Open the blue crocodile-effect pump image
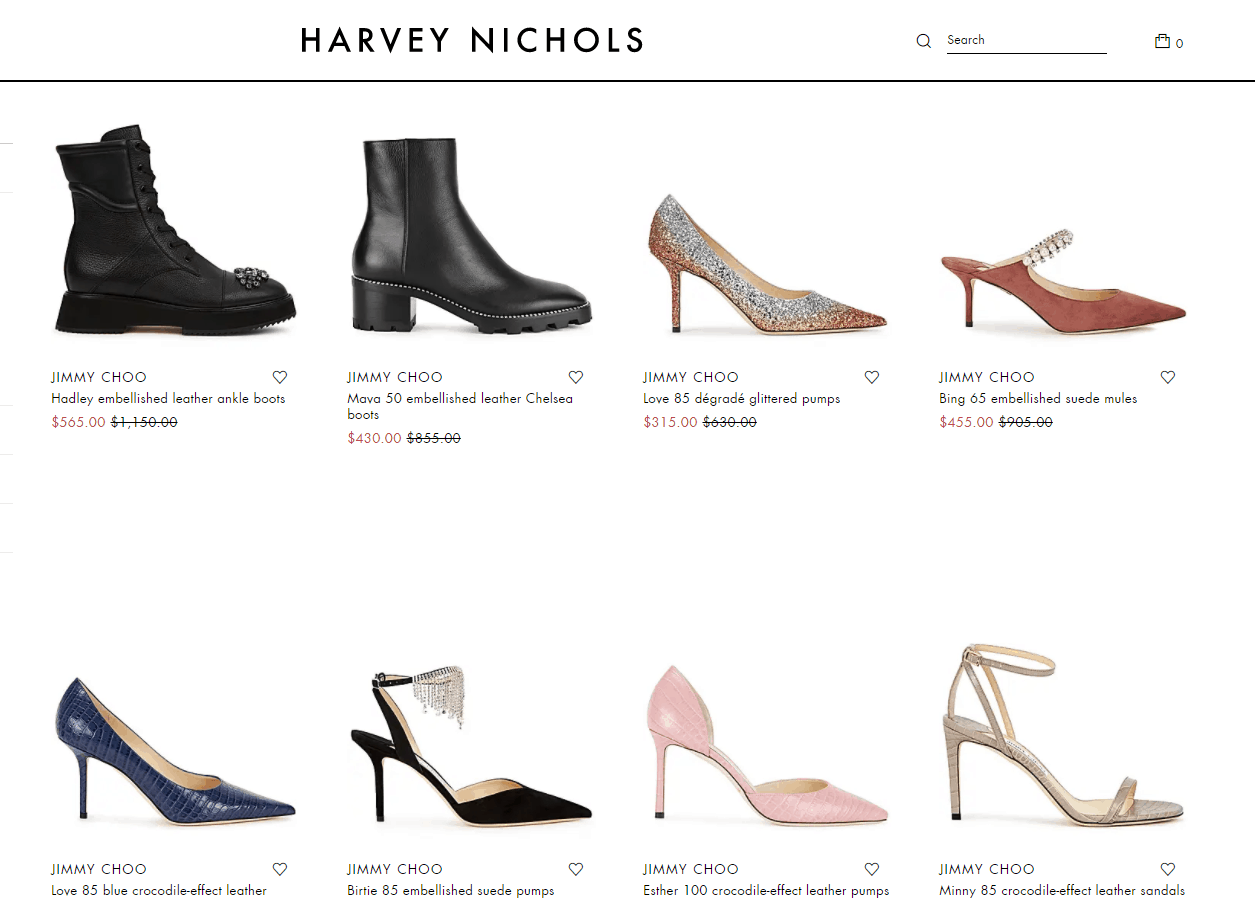Viewport: 1255px width, 902px height. (x=174, y=750)
